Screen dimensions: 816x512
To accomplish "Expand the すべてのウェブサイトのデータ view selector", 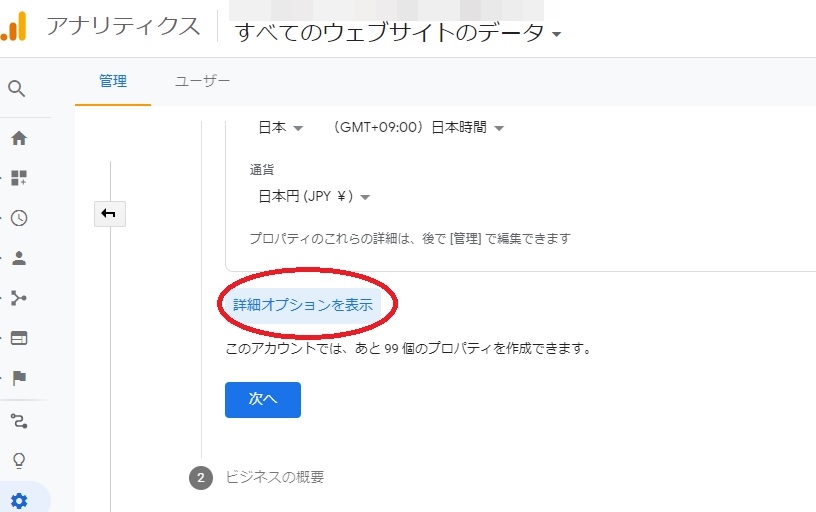I will [397, 33].
